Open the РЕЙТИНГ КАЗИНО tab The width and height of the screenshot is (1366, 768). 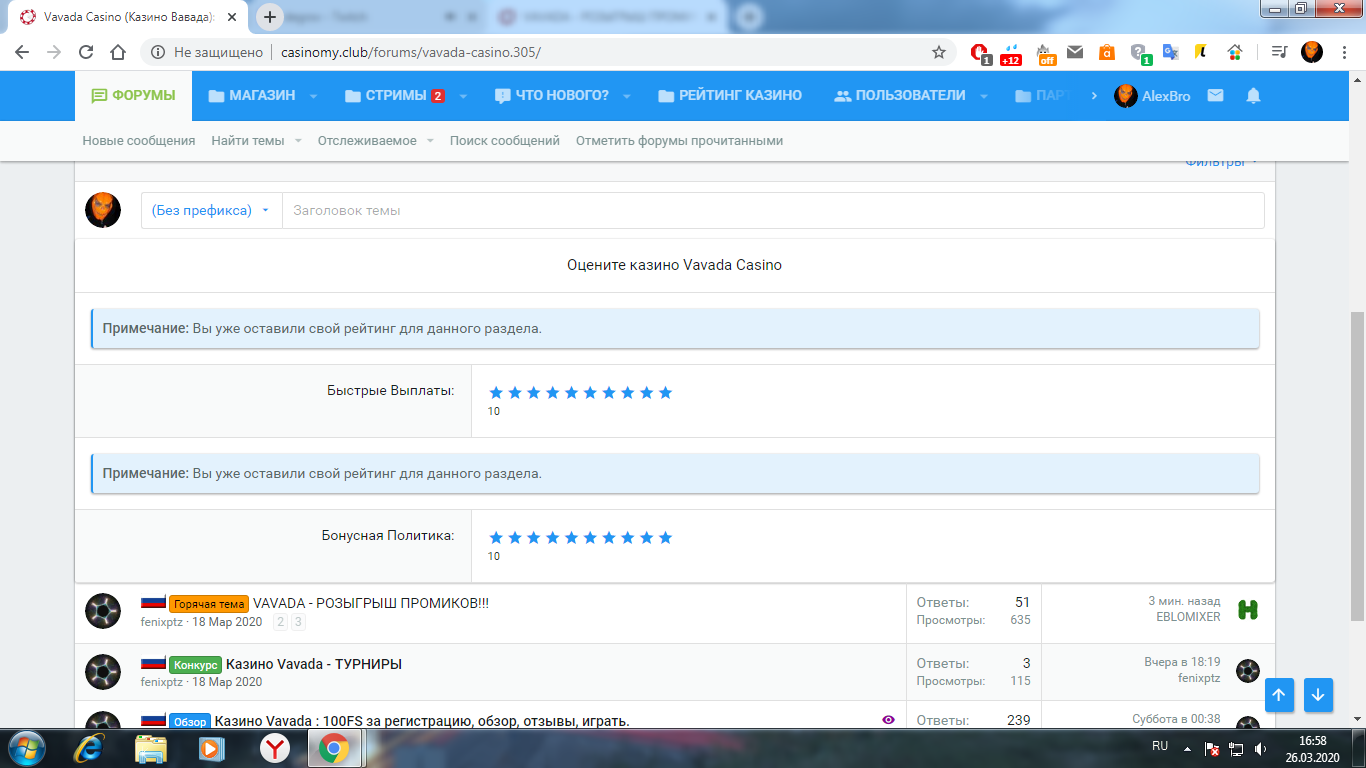tap(730, 96)
